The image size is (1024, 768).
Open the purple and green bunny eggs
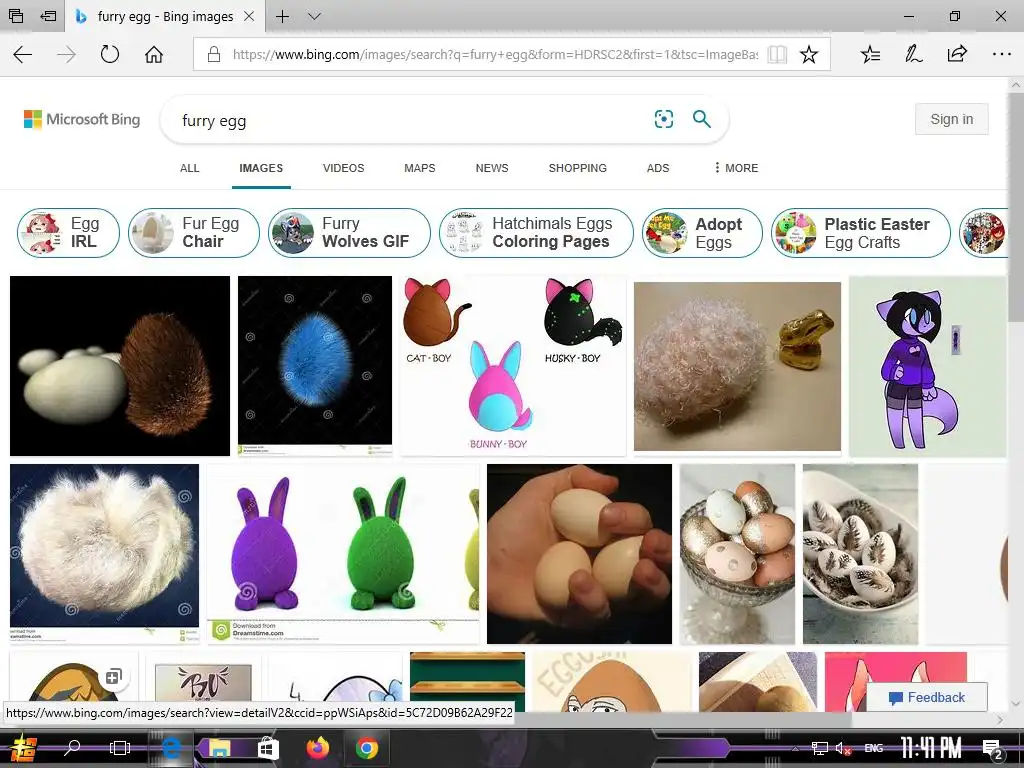pos(343,554)
